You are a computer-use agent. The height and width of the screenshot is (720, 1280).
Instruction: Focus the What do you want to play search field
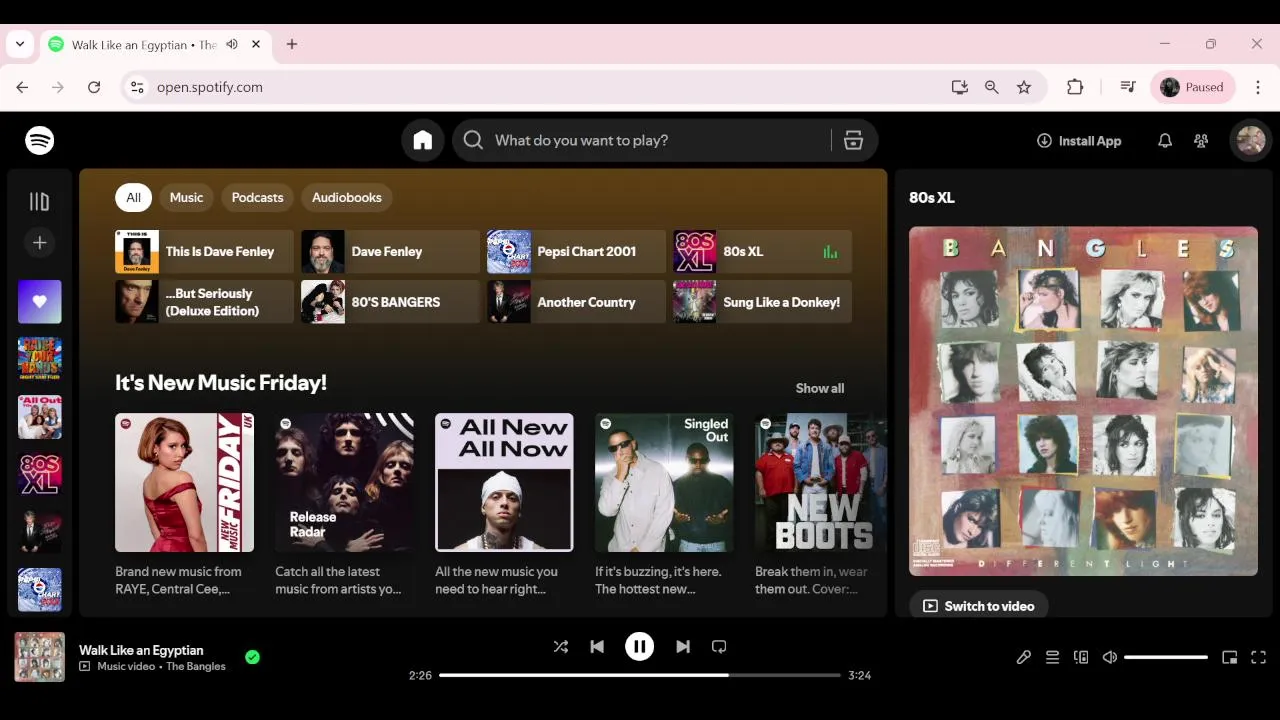(660, 141)
